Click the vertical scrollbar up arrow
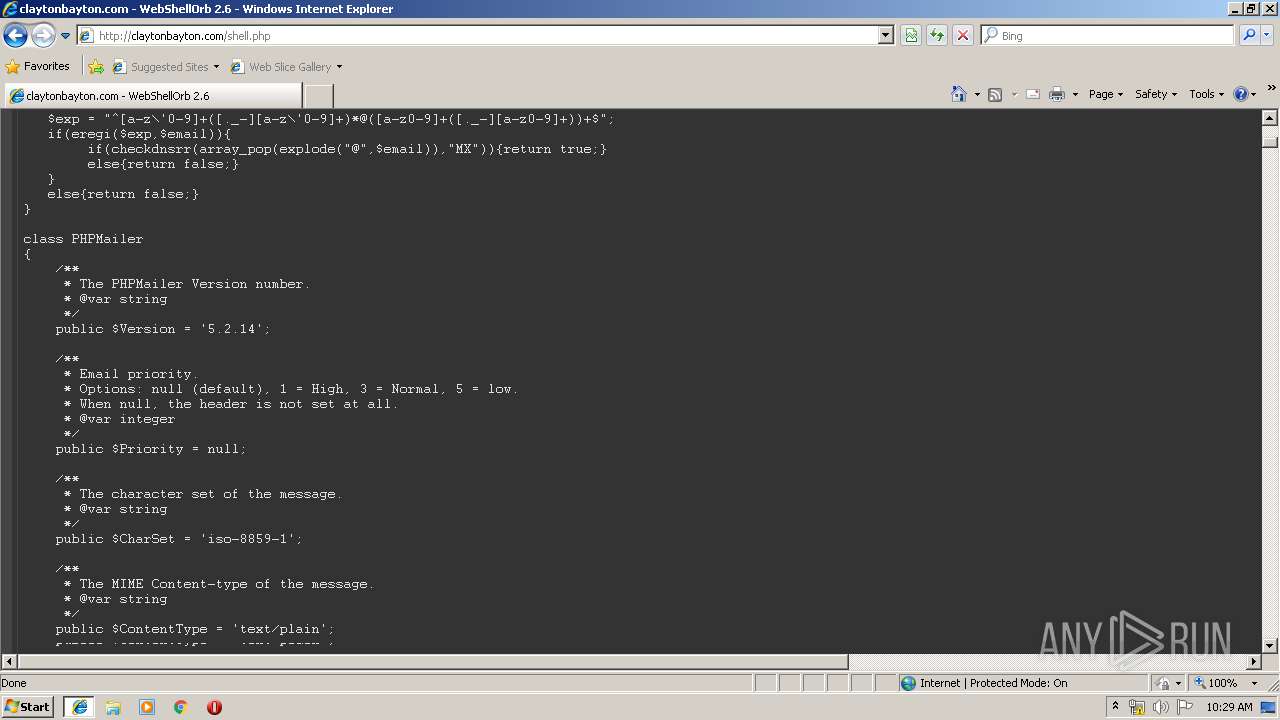Image resolution: width=1280 pixels, height=720 pixels. click(1270, 117)
